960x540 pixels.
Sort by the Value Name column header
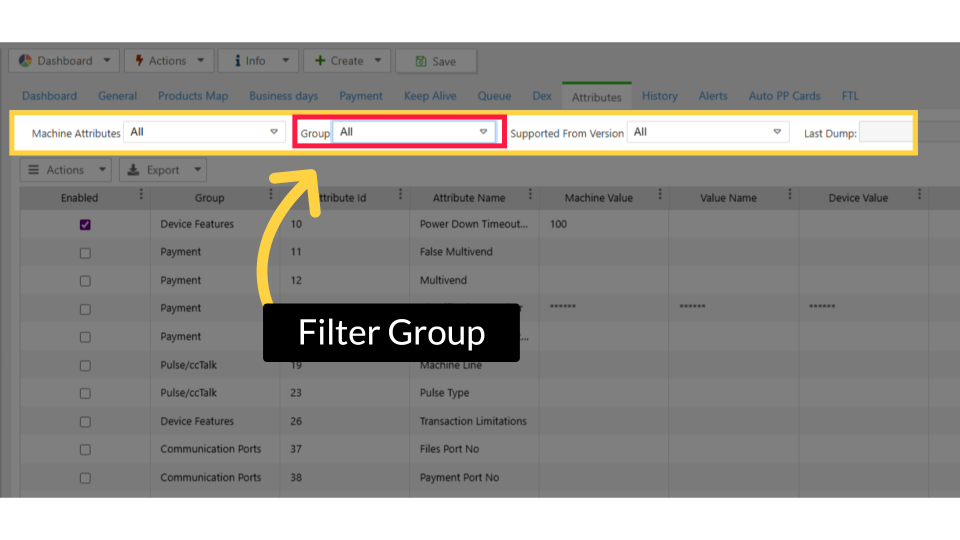[x=728, y=198]
